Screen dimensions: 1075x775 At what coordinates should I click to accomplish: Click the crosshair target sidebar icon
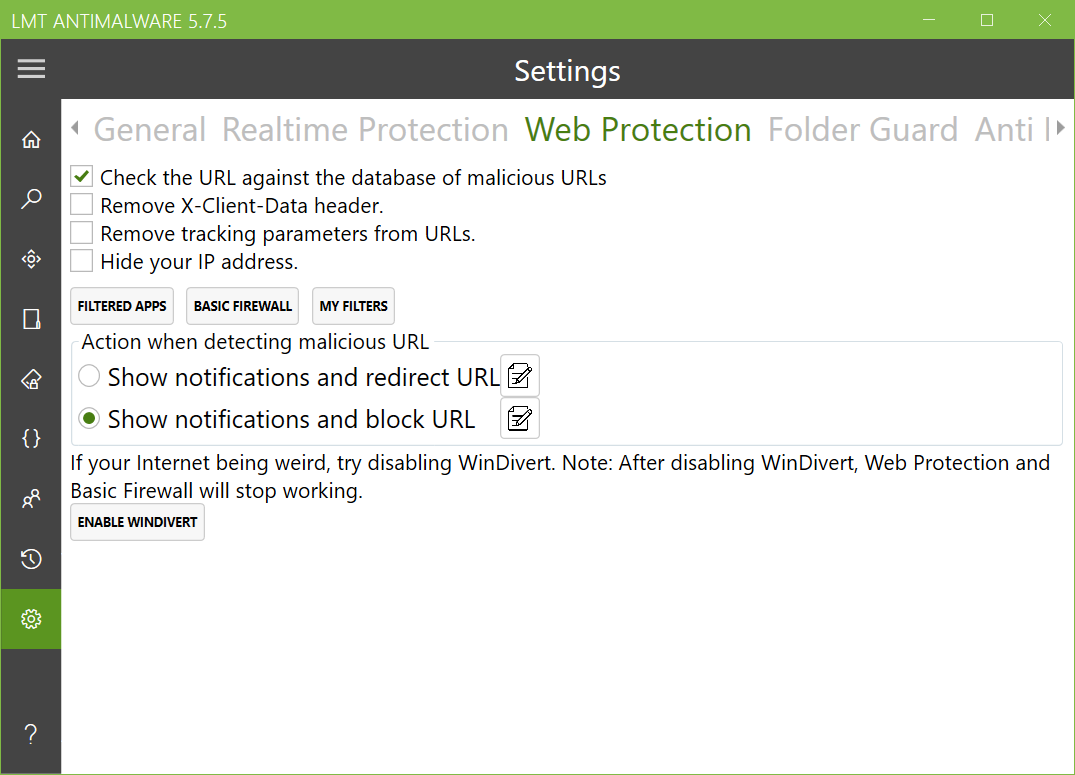(x=31, y=259)
